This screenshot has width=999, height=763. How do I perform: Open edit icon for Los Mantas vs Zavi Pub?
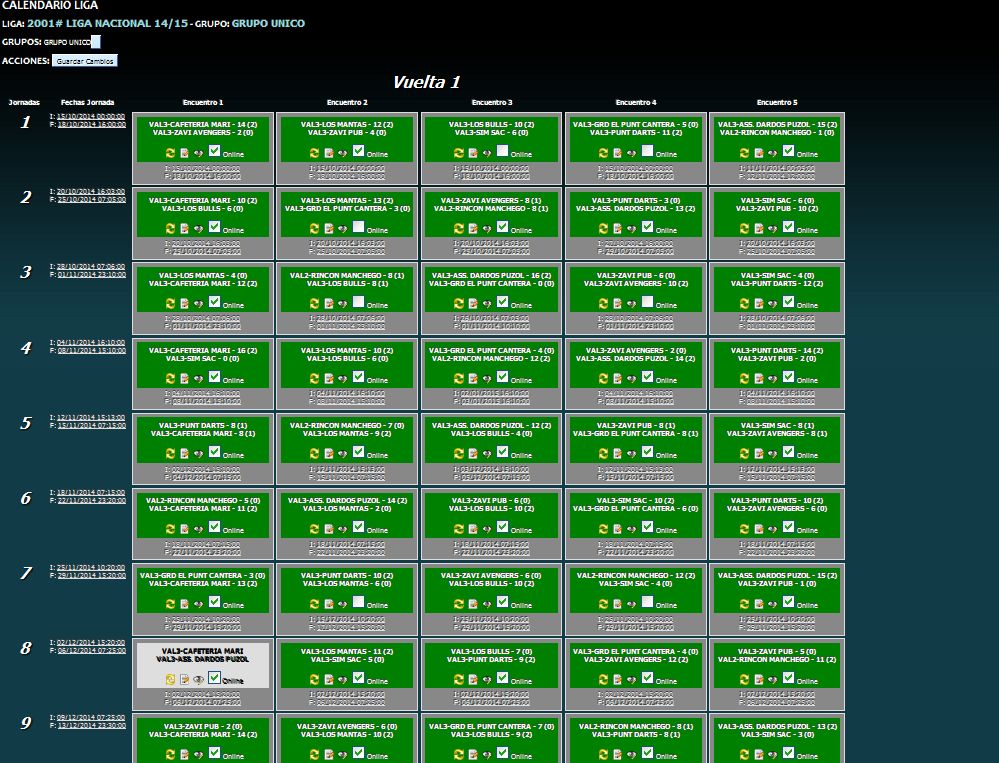tap(328, 153)
